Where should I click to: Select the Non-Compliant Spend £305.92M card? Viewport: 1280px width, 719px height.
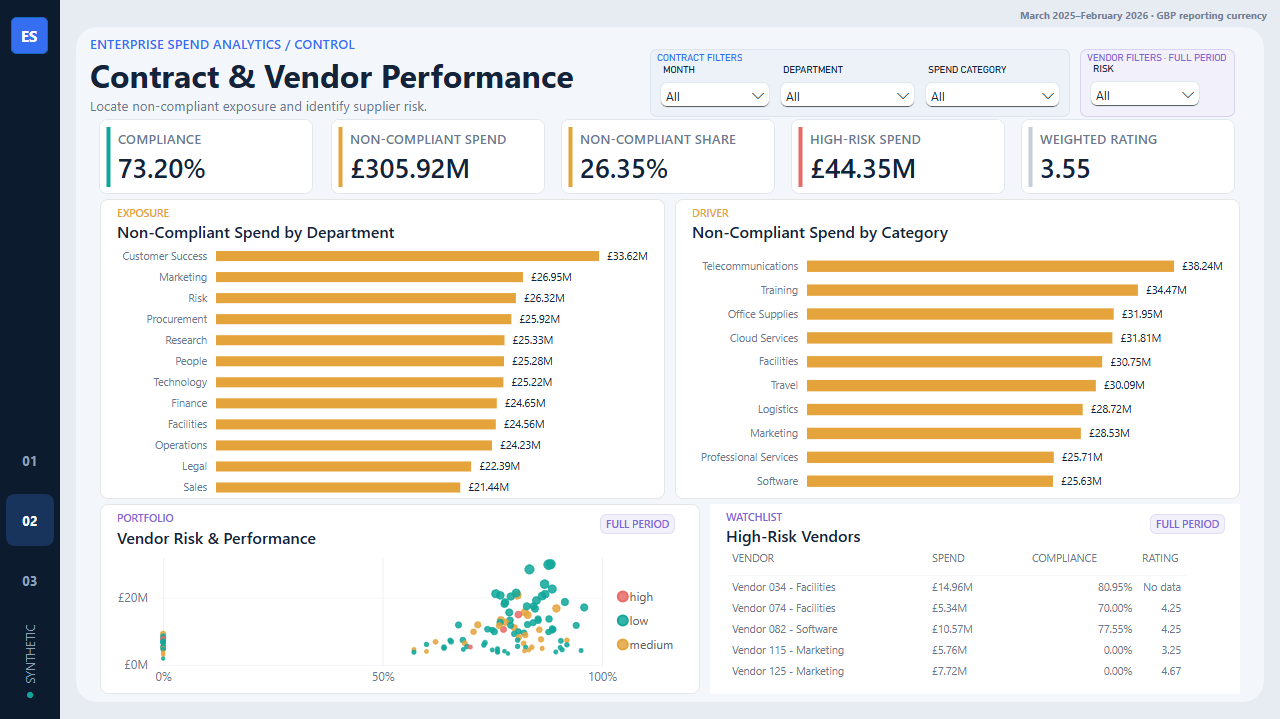click(x=438, y=156)
